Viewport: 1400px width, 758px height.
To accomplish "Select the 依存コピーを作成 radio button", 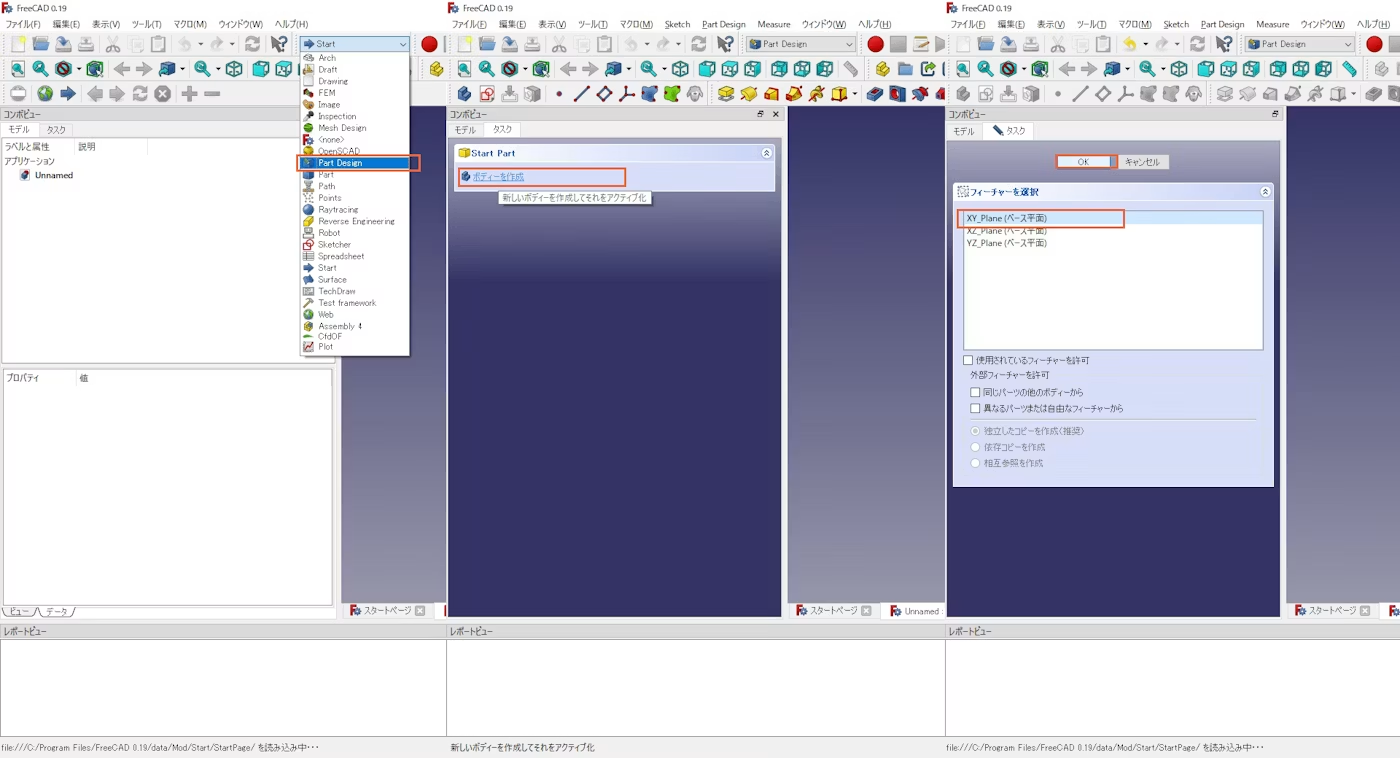I will tap(976, 447).
